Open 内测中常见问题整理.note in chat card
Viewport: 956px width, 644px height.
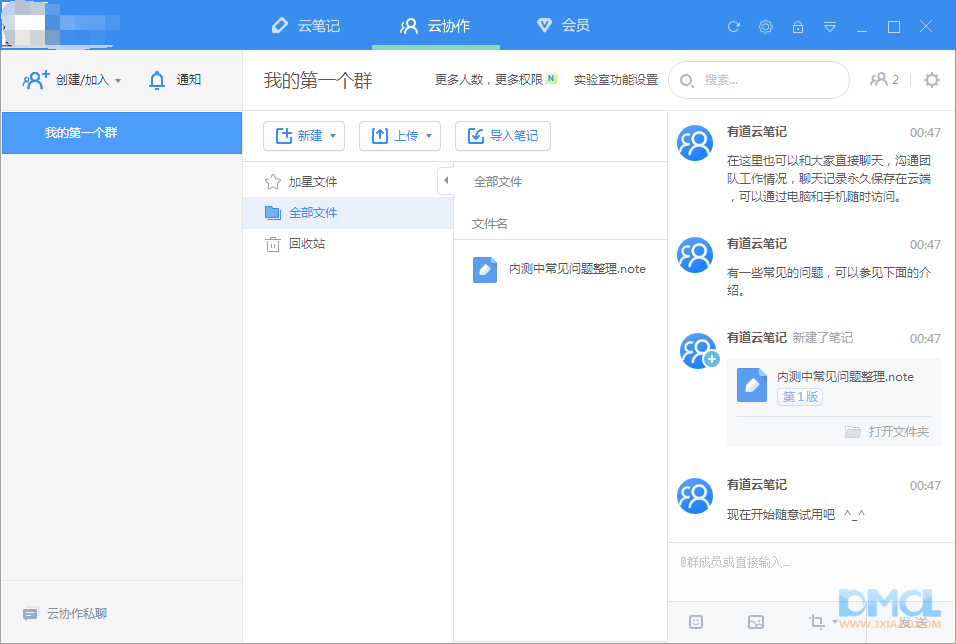[845, 377]
